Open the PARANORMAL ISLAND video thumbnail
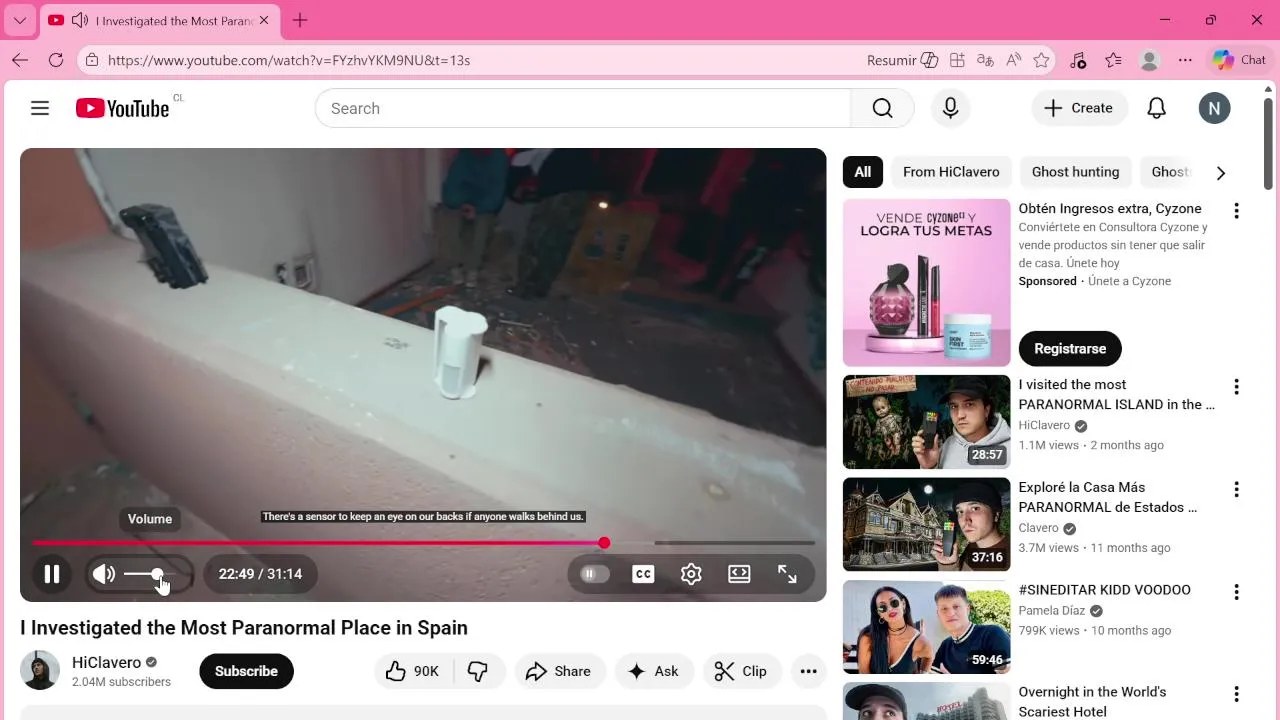1280x720 pixels. coord(926,422)
